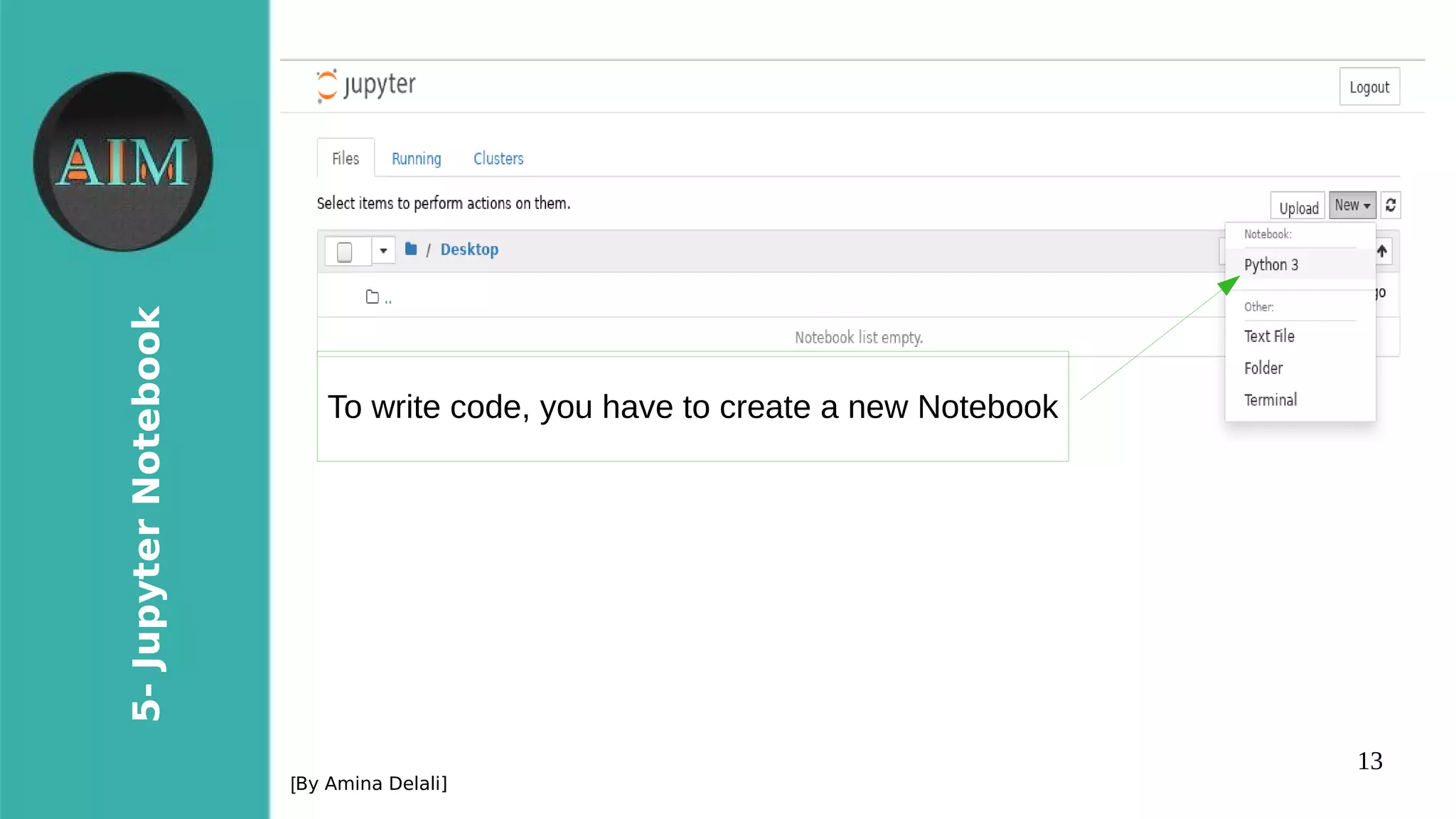Open the Clusters tab

pyautogui.click(x=498, y=159)
